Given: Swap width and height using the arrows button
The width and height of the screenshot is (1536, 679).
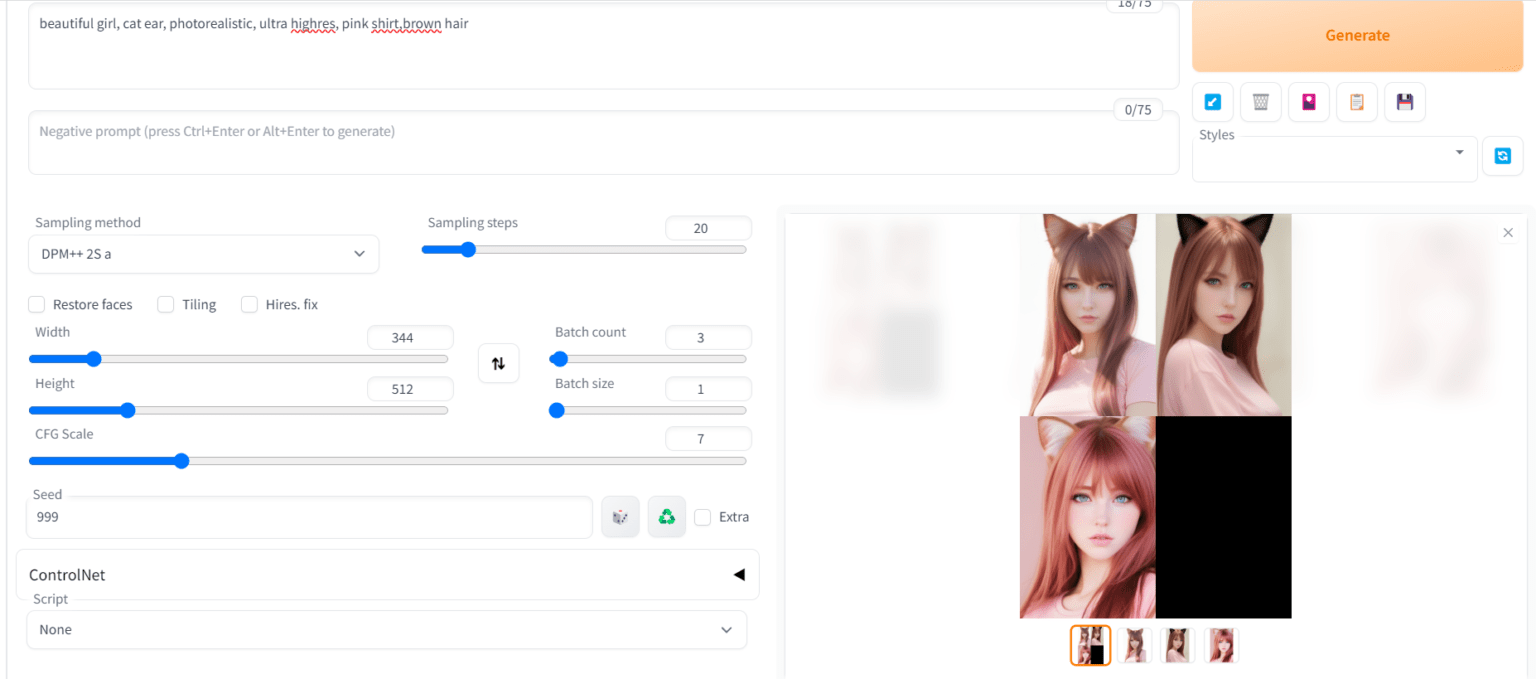Looking at the screenshot, I should [498, 363].
